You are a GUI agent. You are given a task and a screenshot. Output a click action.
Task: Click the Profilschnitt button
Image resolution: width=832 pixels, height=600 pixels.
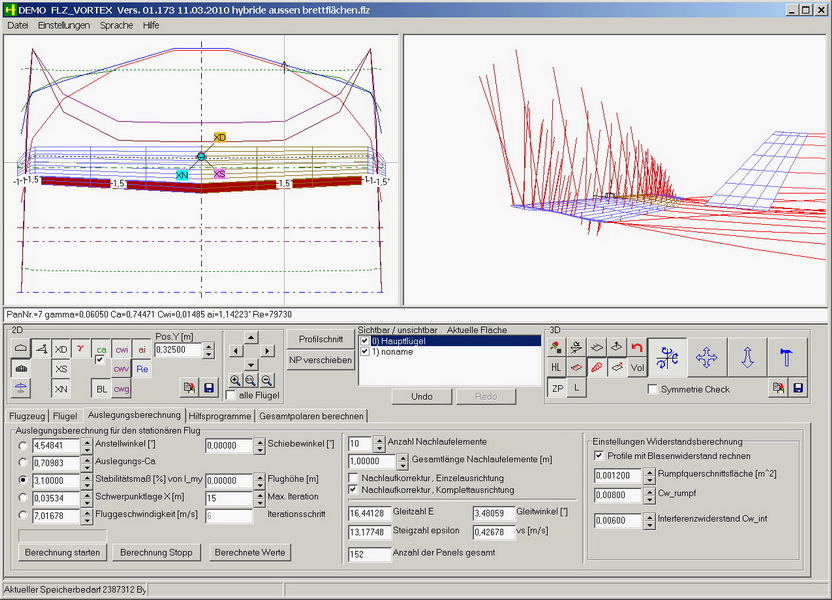point(320,339)
